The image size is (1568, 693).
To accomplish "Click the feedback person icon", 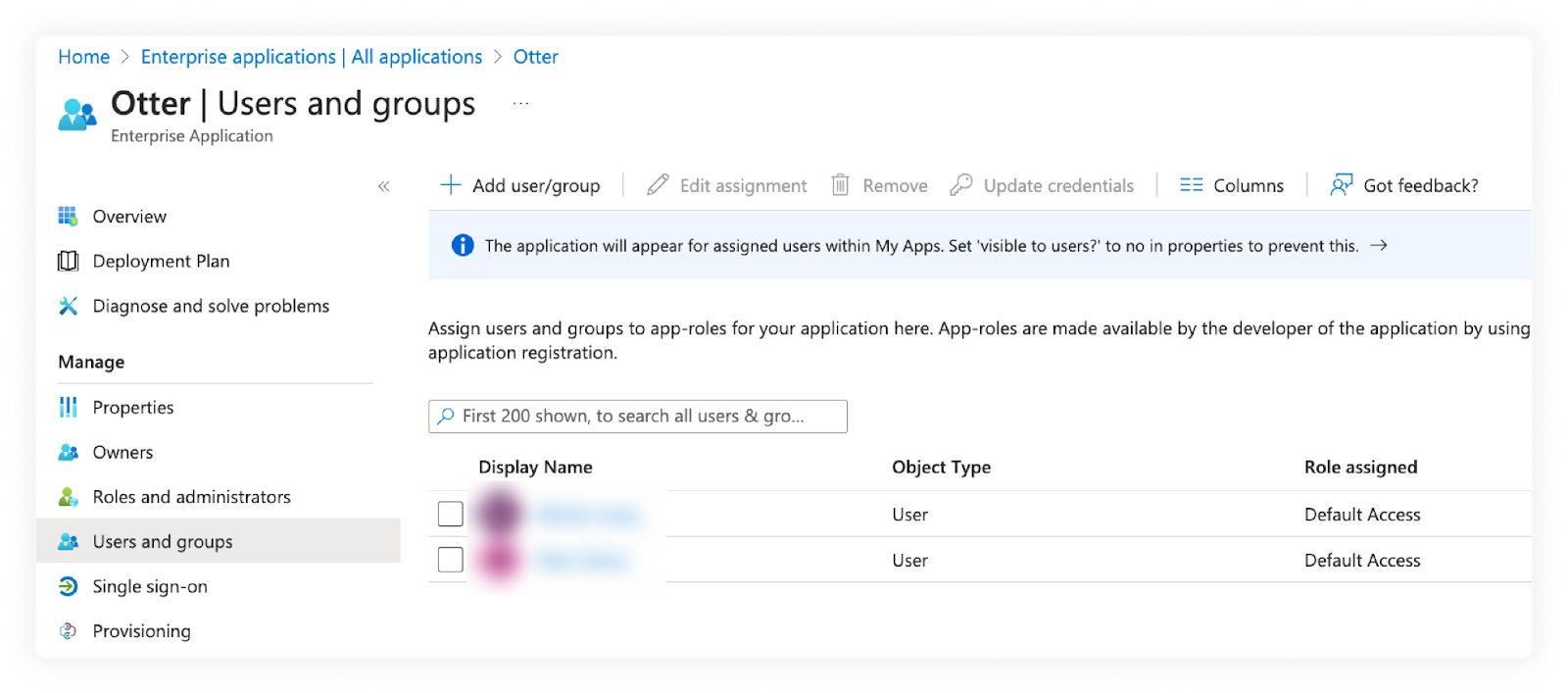I will [1341, 184].
